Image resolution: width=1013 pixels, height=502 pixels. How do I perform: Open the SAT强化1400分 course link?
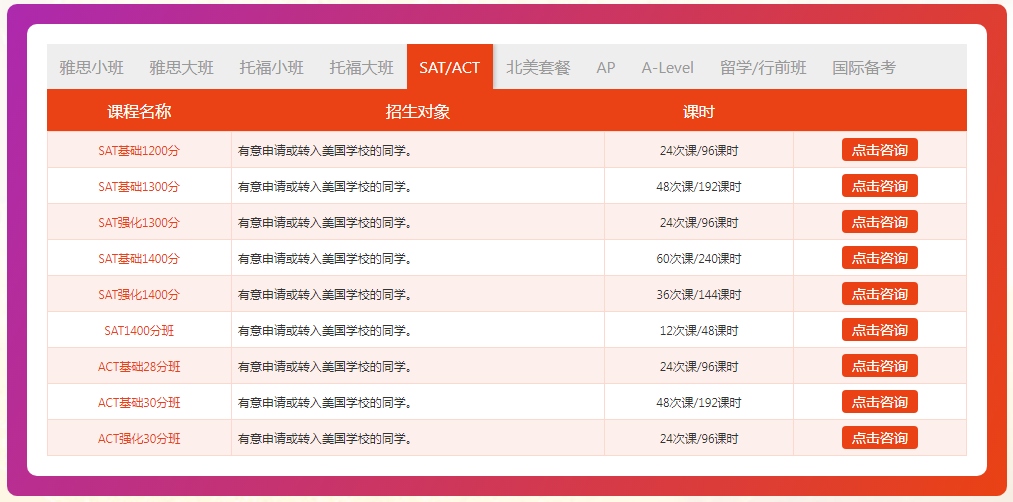tap(139, 295)
